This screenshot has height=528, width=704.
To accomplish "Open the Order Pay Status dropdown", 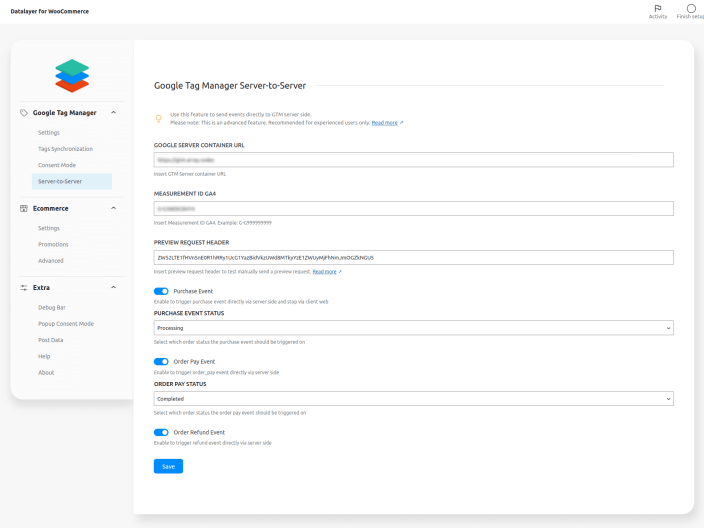I will tap(413, 398).
